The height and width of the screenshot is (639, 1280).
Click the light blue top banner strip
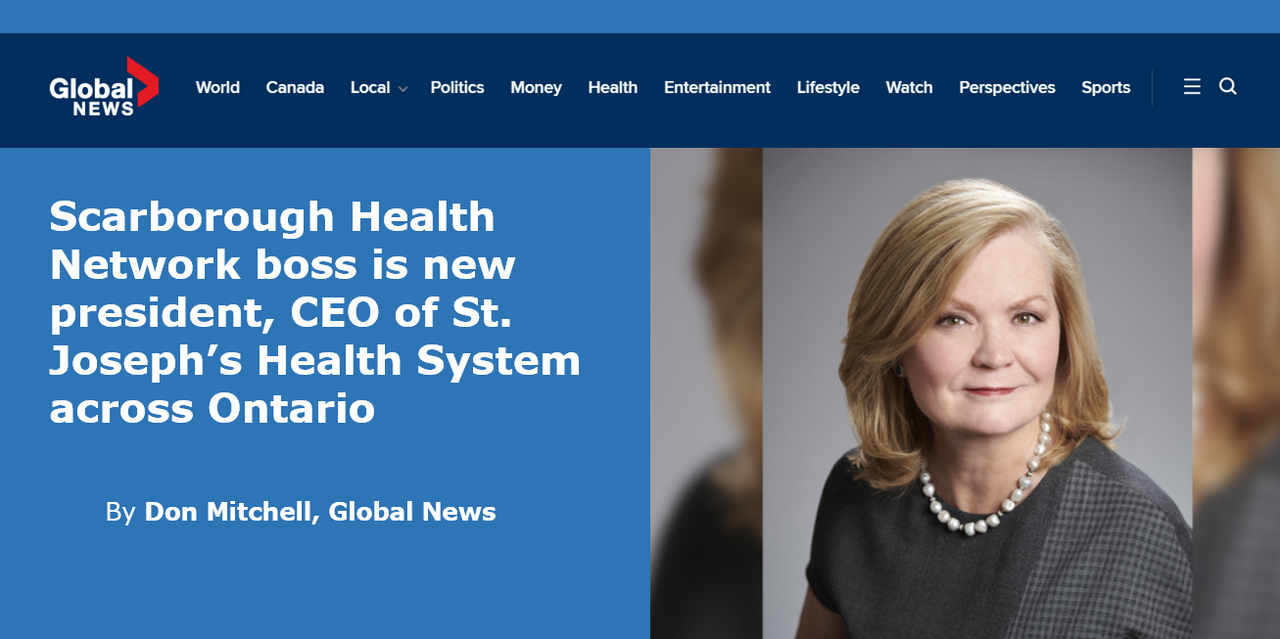640,16
